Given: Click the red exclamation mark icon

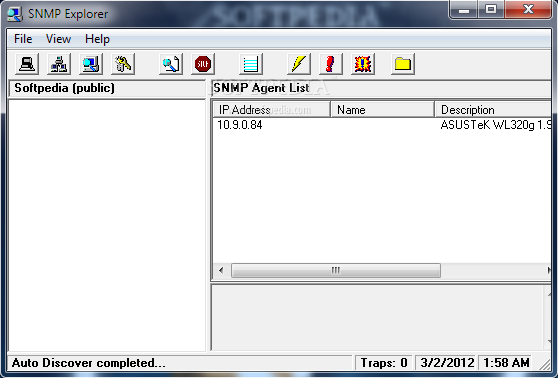Looking at the screenshot, I should (x=331, y=64).
